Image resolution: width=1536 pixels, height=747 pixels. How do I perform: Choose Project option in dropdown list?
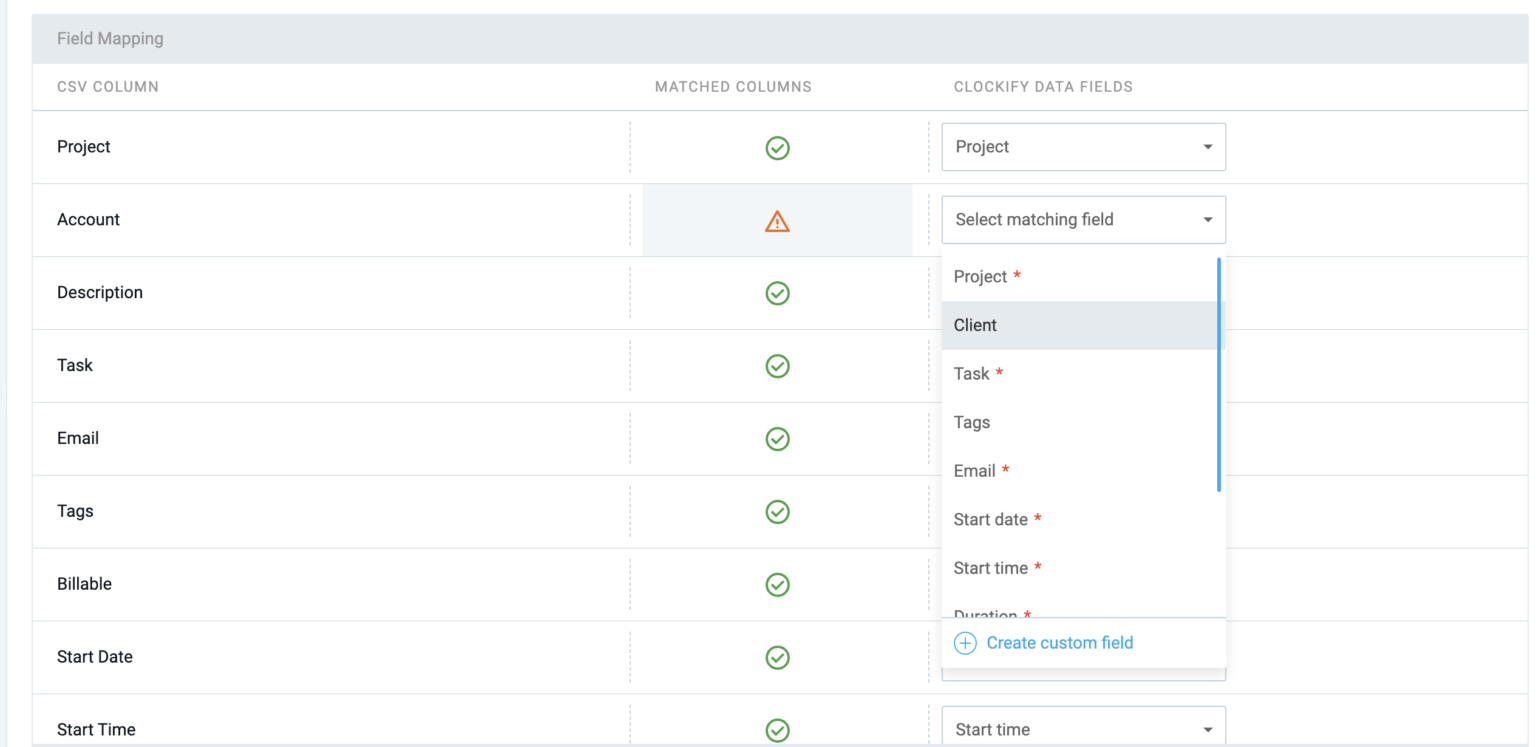(1079, 277)
